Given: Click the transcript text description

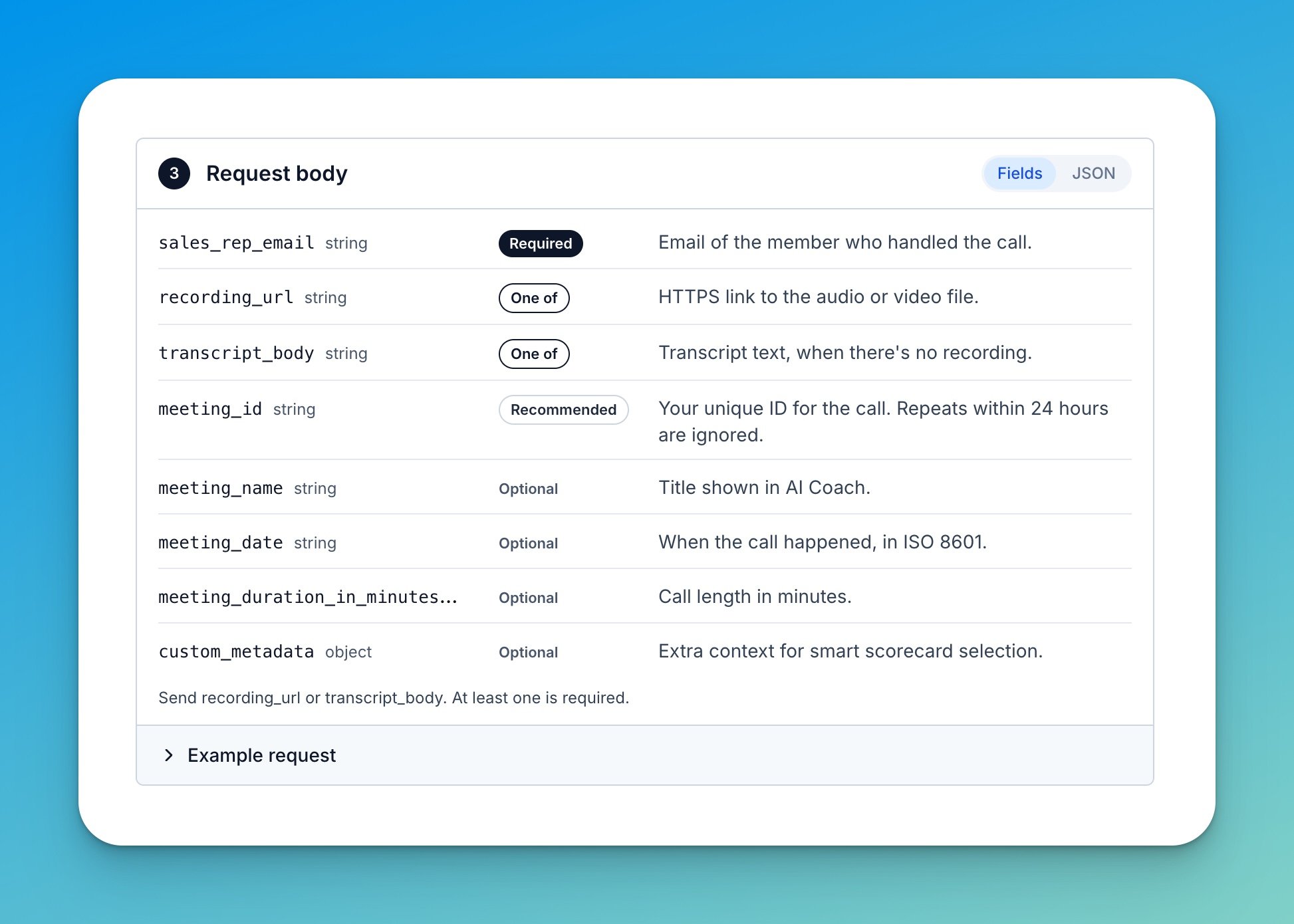Looking at the screenshot, I should [845, 352].
